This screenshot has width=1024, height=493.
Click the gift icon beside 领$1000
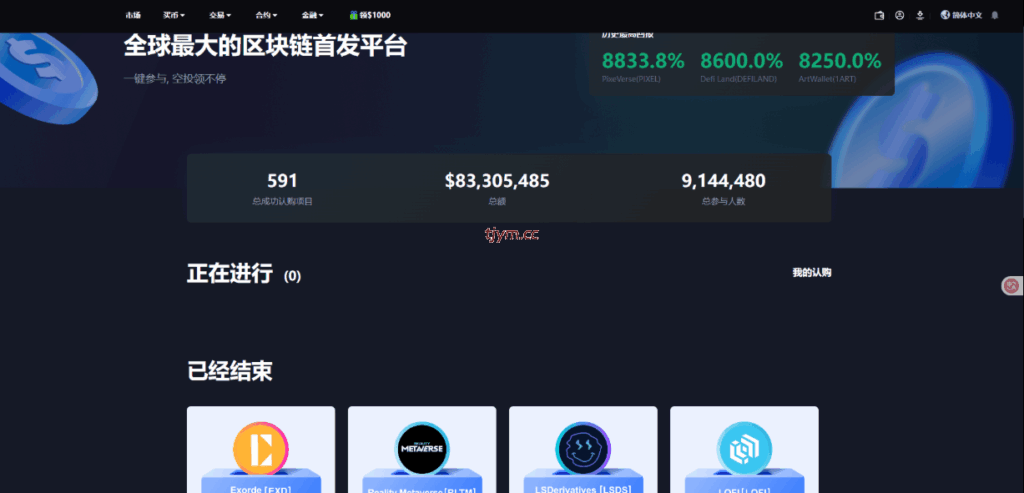click(354, 16)
